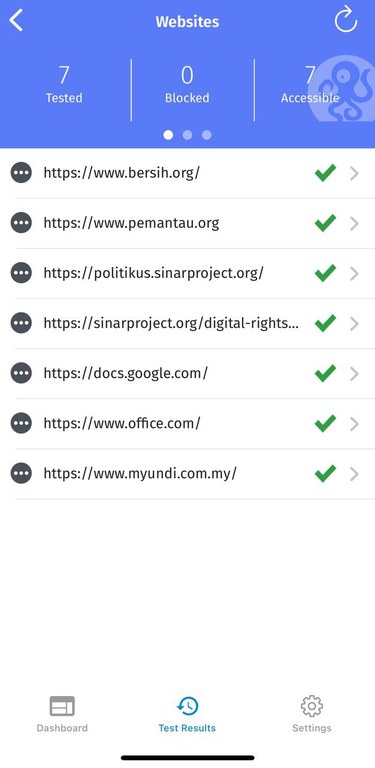Open the https://www.pemantau.org link row

click(x=188, y=223)
